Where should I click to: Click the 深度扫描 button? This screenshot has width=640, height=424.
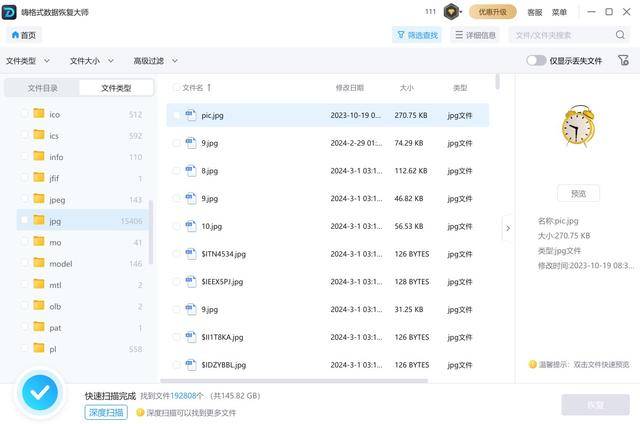105,412
